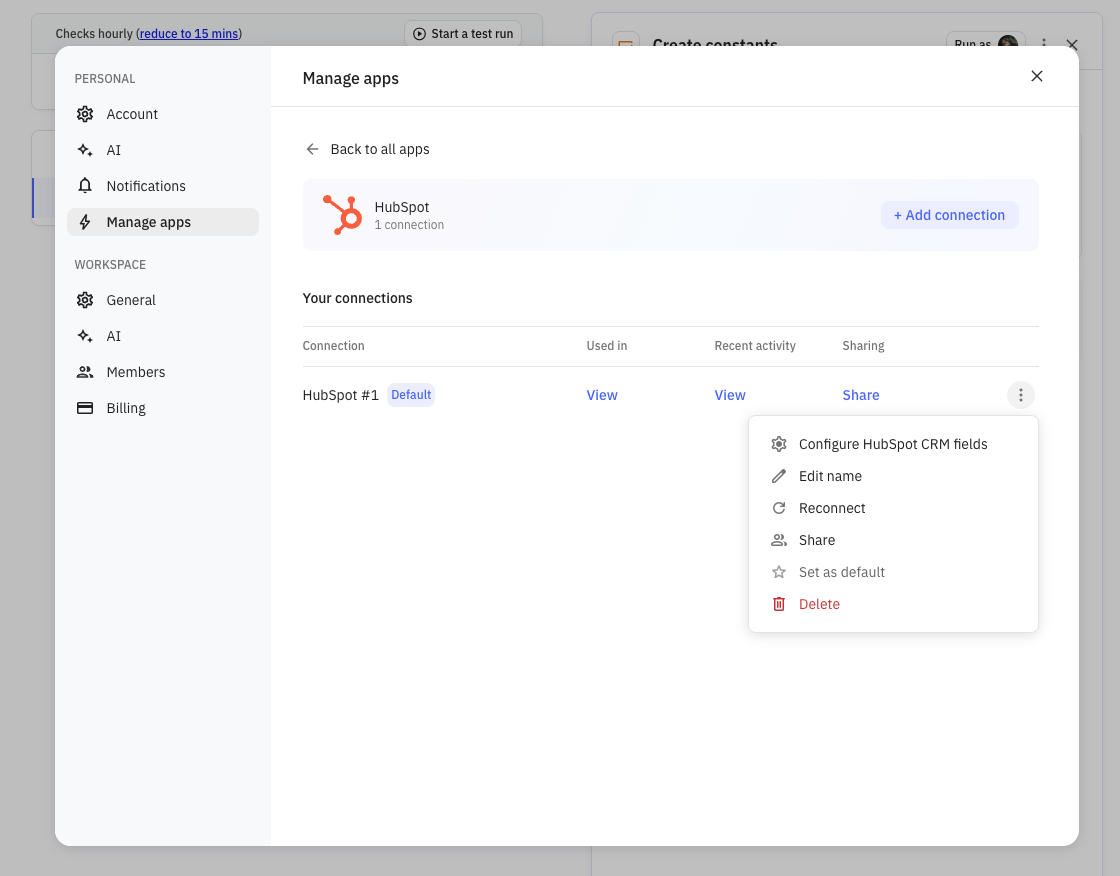The width and height of the screenshot is (1120, 876).
Task: Go to Notifications settings
Action: click(146, 186)
